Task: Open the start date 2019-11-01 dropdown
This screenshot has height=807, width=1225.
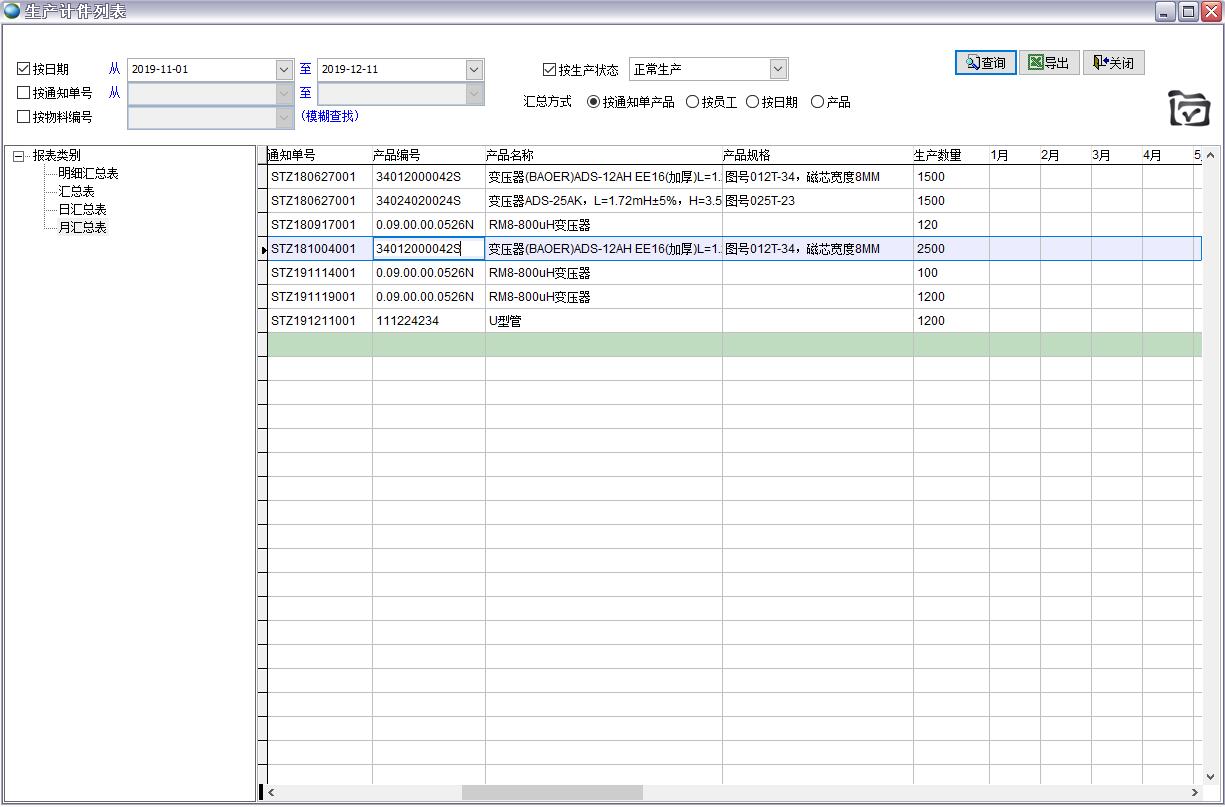Action: pyautogui.click(x=284, y=69)
